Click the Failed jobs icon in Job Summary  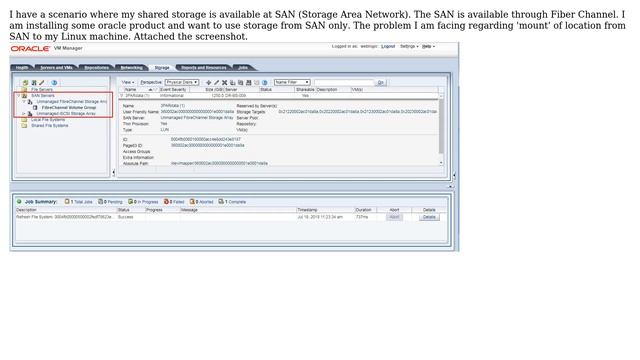166,202
